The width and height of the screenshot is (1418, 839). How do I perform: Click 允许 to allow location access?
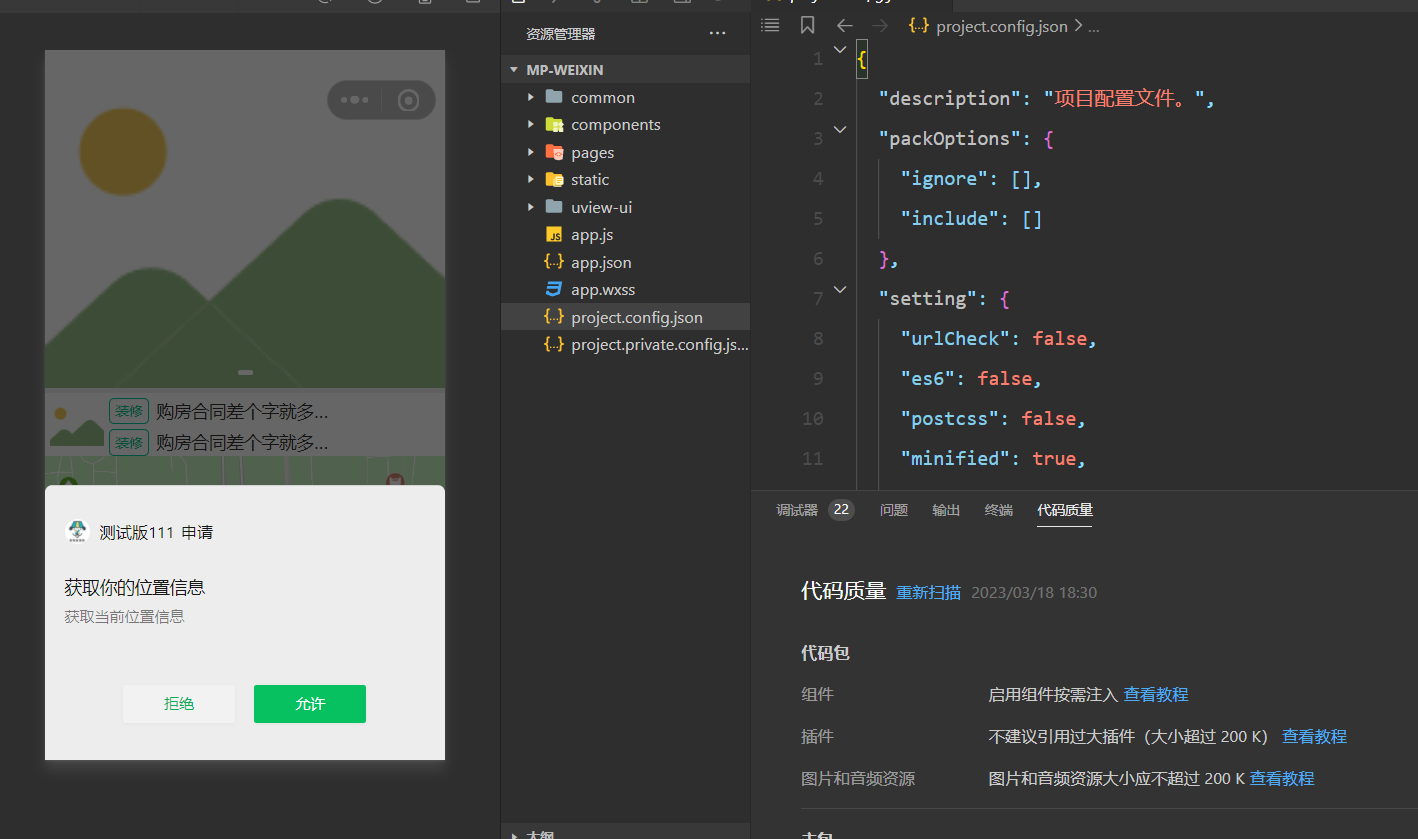coord(310,704)
